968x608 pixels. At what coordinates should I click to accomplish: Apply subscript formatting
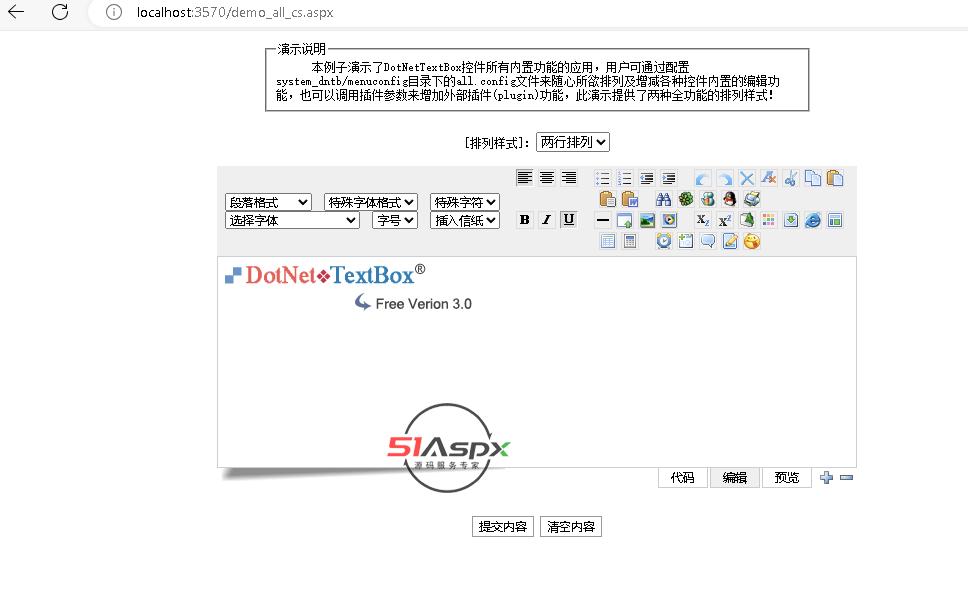coord(703,220)
